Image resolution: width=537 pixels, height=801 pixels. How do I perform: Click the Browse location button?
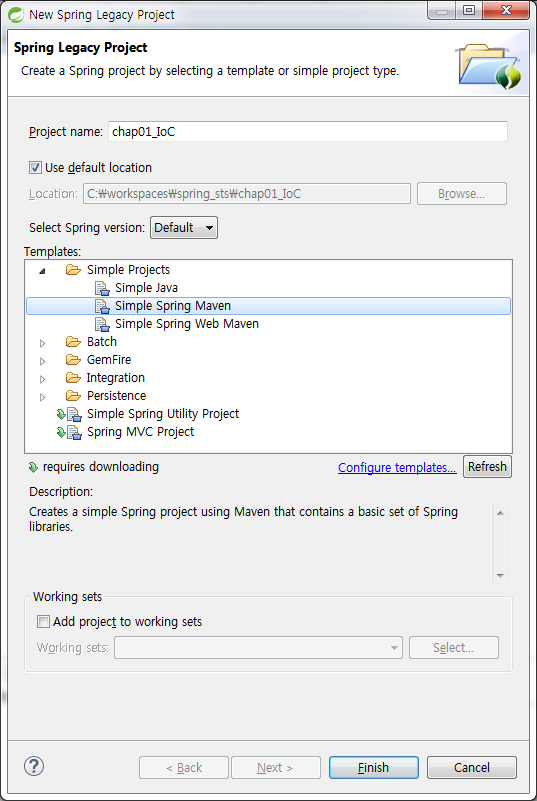tap(462, 194)
